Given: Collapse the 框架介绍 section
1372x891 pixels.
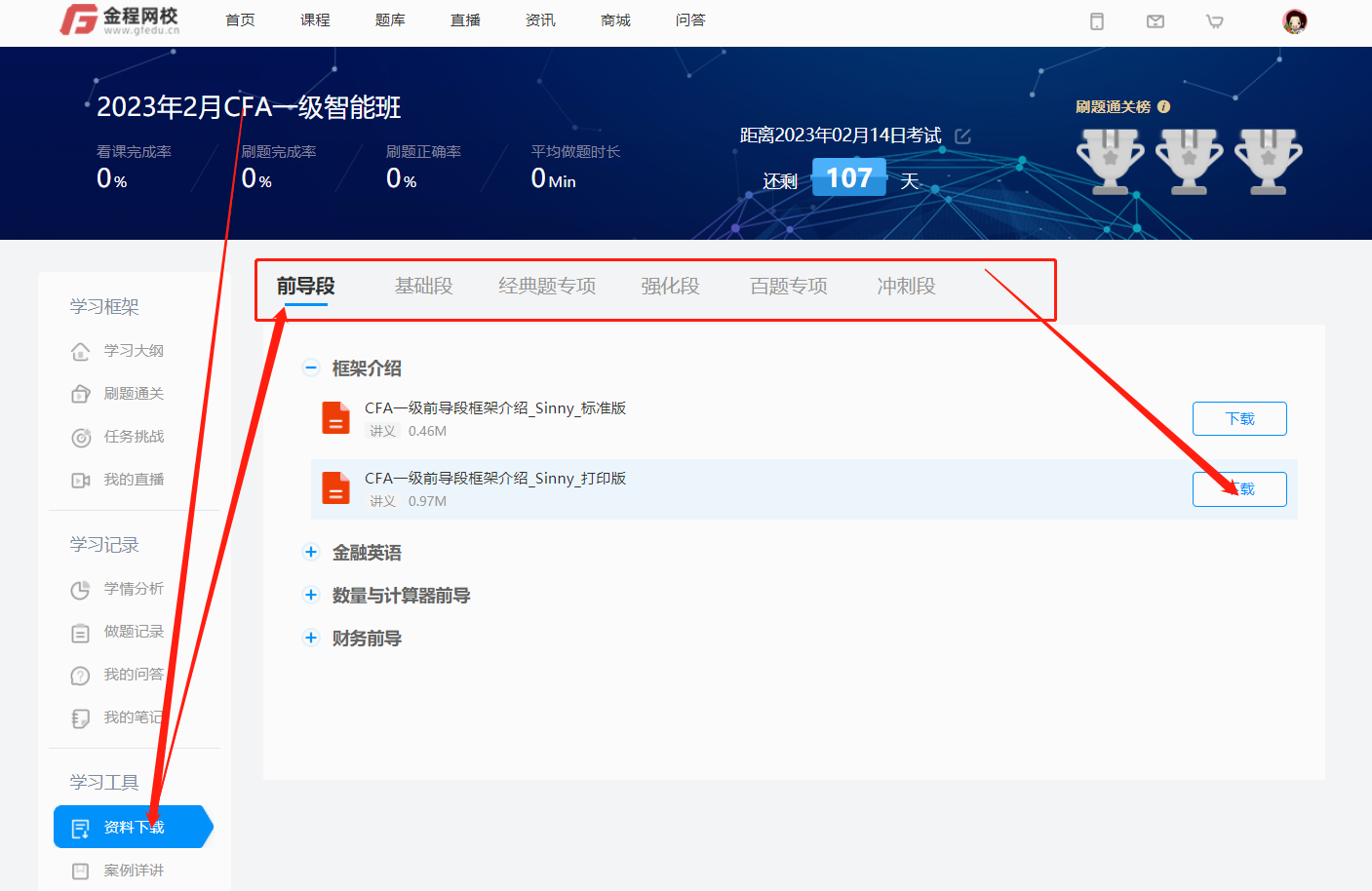Looking at the screenshot, I should 311,368.
